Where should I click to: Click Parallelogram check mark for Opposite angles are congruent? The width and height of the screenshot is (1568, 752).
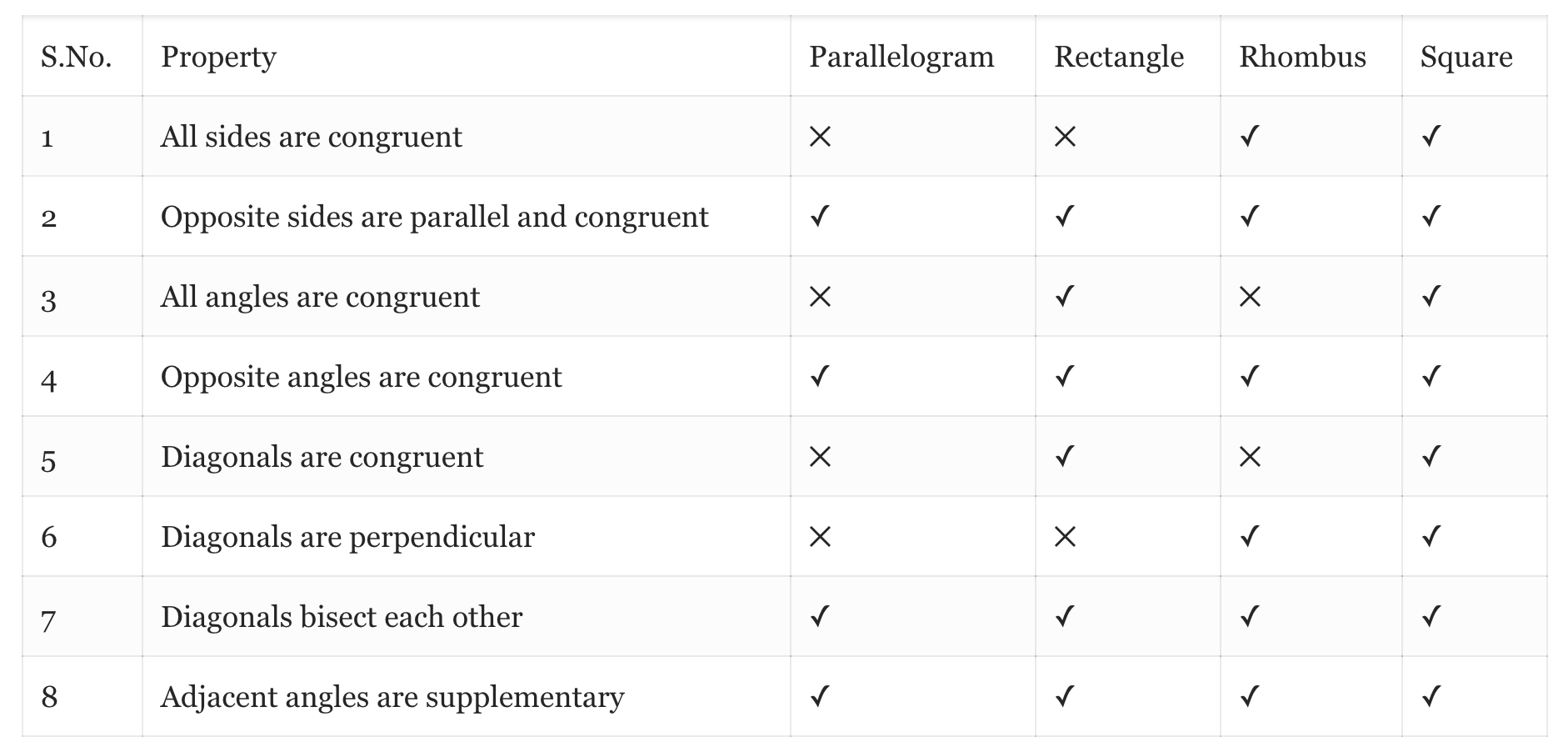820,376
